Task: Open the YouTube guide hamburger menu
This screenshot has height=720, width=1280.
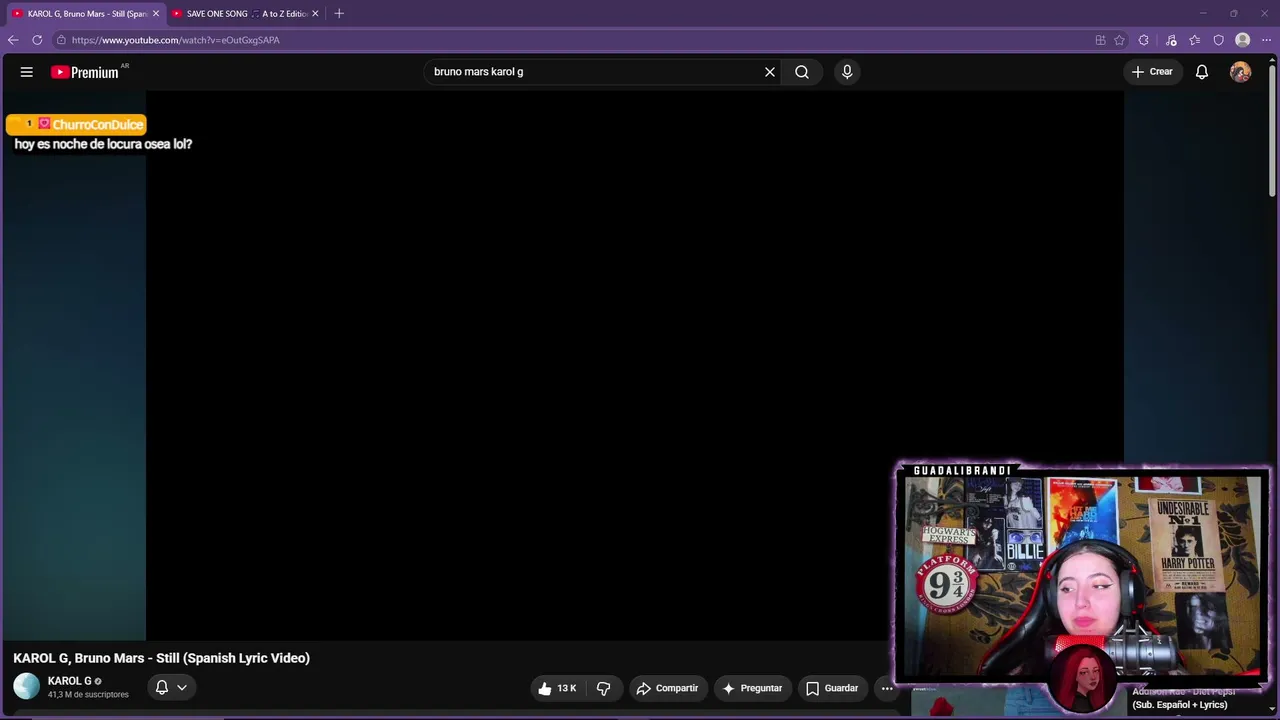Action: point(27,72)
